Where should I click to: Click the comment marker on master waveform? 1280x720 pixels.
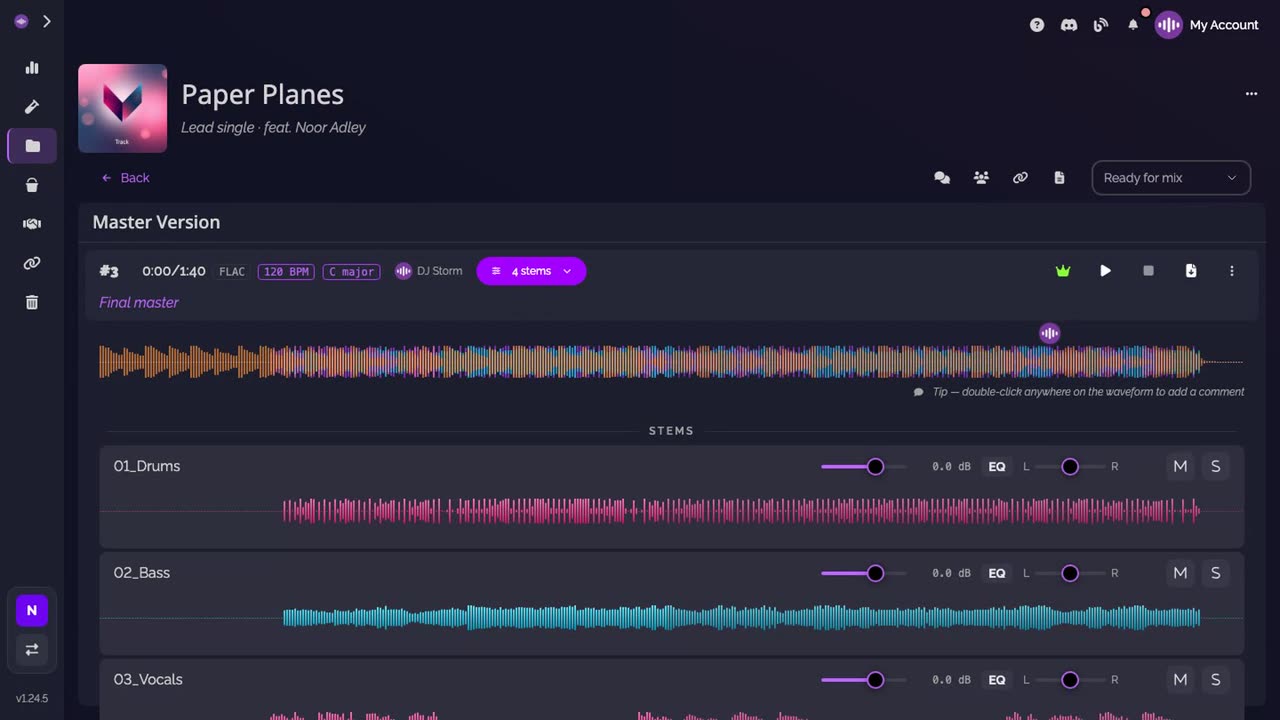[x=1049, y=333]
